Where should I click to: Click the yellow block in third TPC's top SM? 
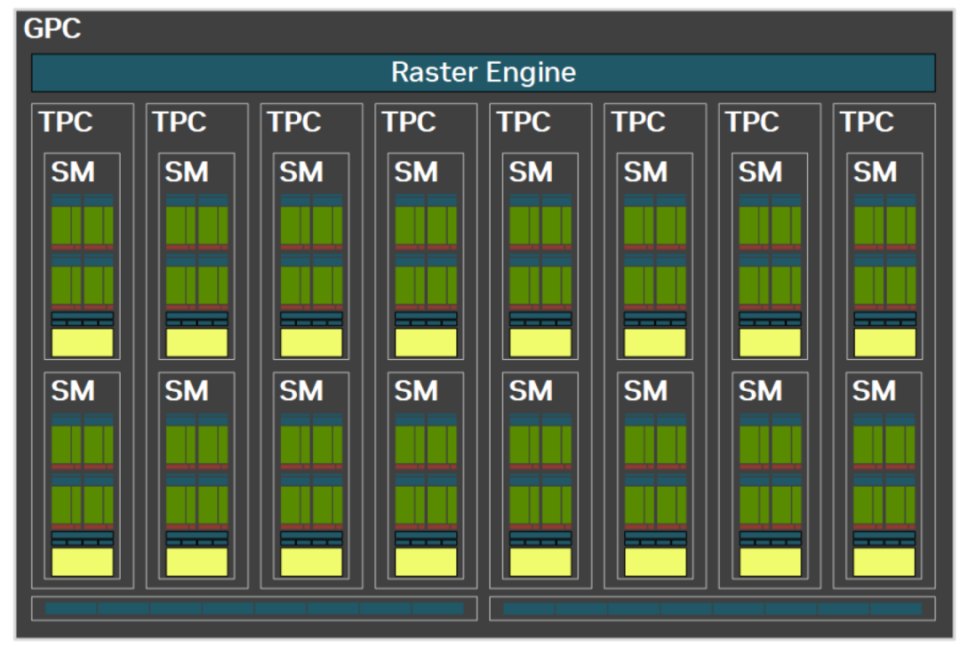pyautogui.click(x=311, y=343)
